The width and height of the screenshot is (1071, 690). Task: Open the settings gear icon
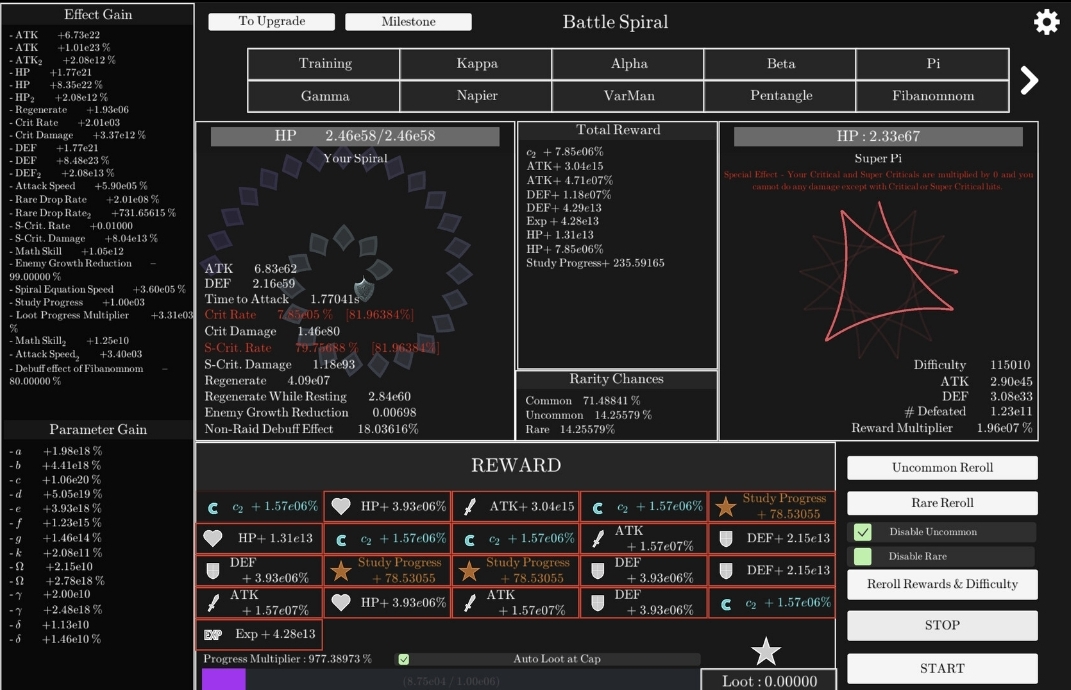1046,22
